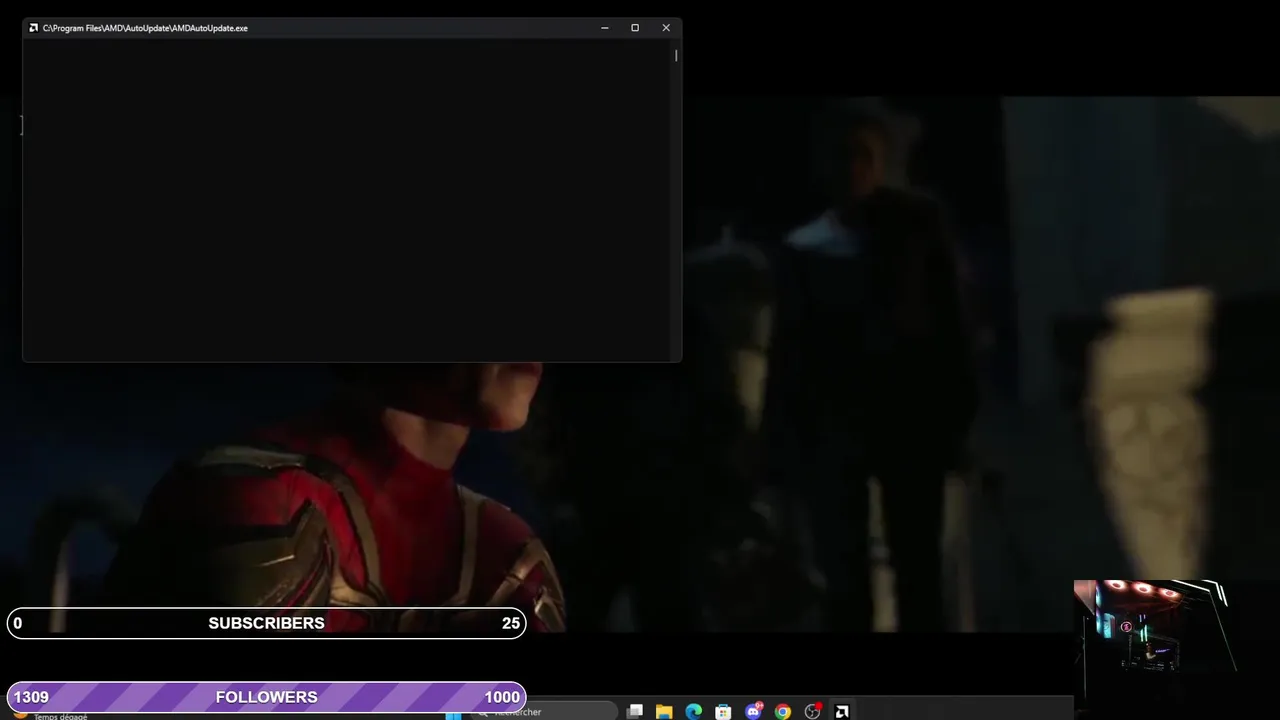Click the SUBSCRIBERS goal bar

pyautogui.click(x=266, y=623)
